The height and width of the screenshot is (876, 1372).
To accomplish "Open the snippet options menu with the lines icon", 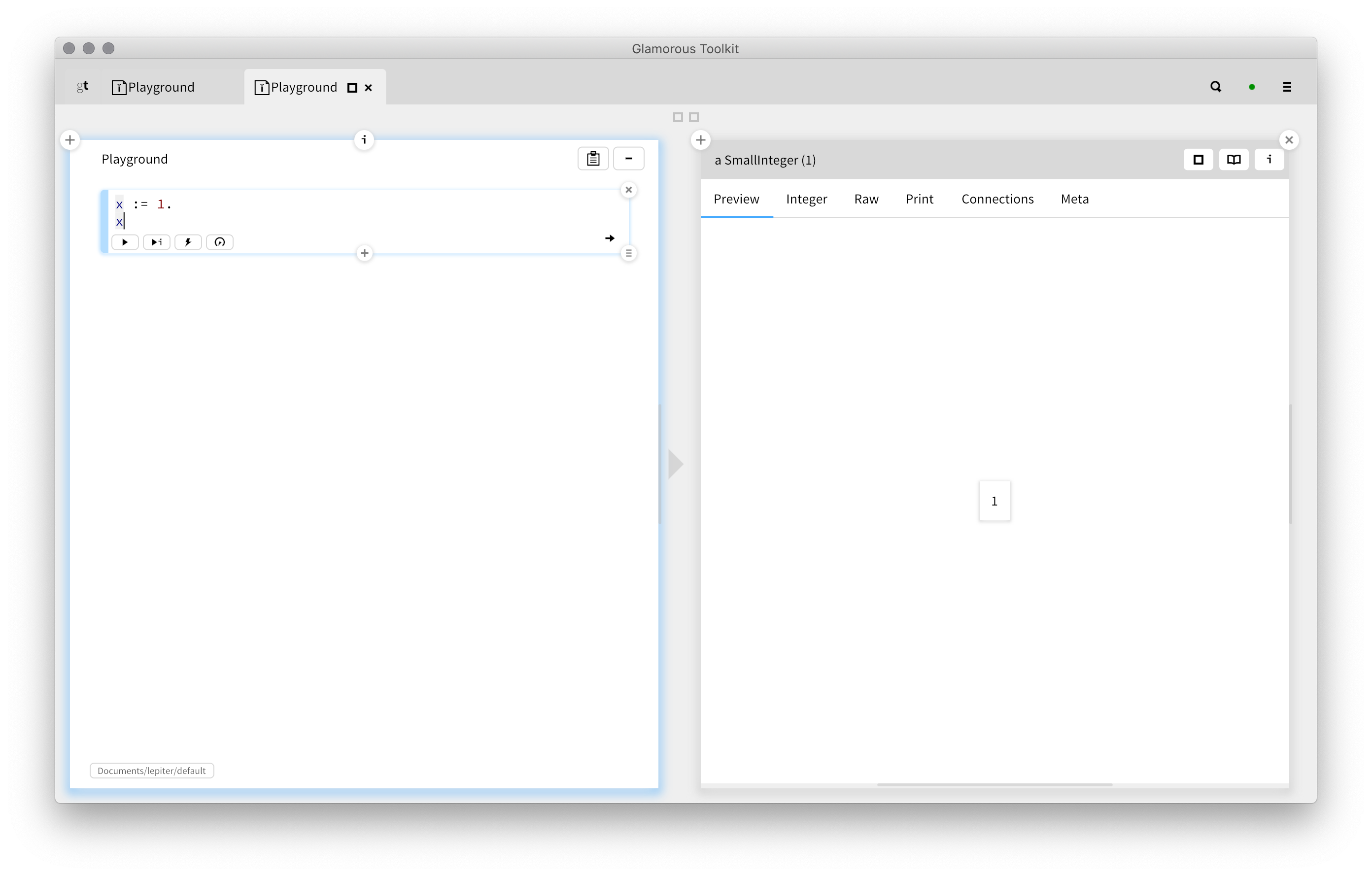I will 628,253.
